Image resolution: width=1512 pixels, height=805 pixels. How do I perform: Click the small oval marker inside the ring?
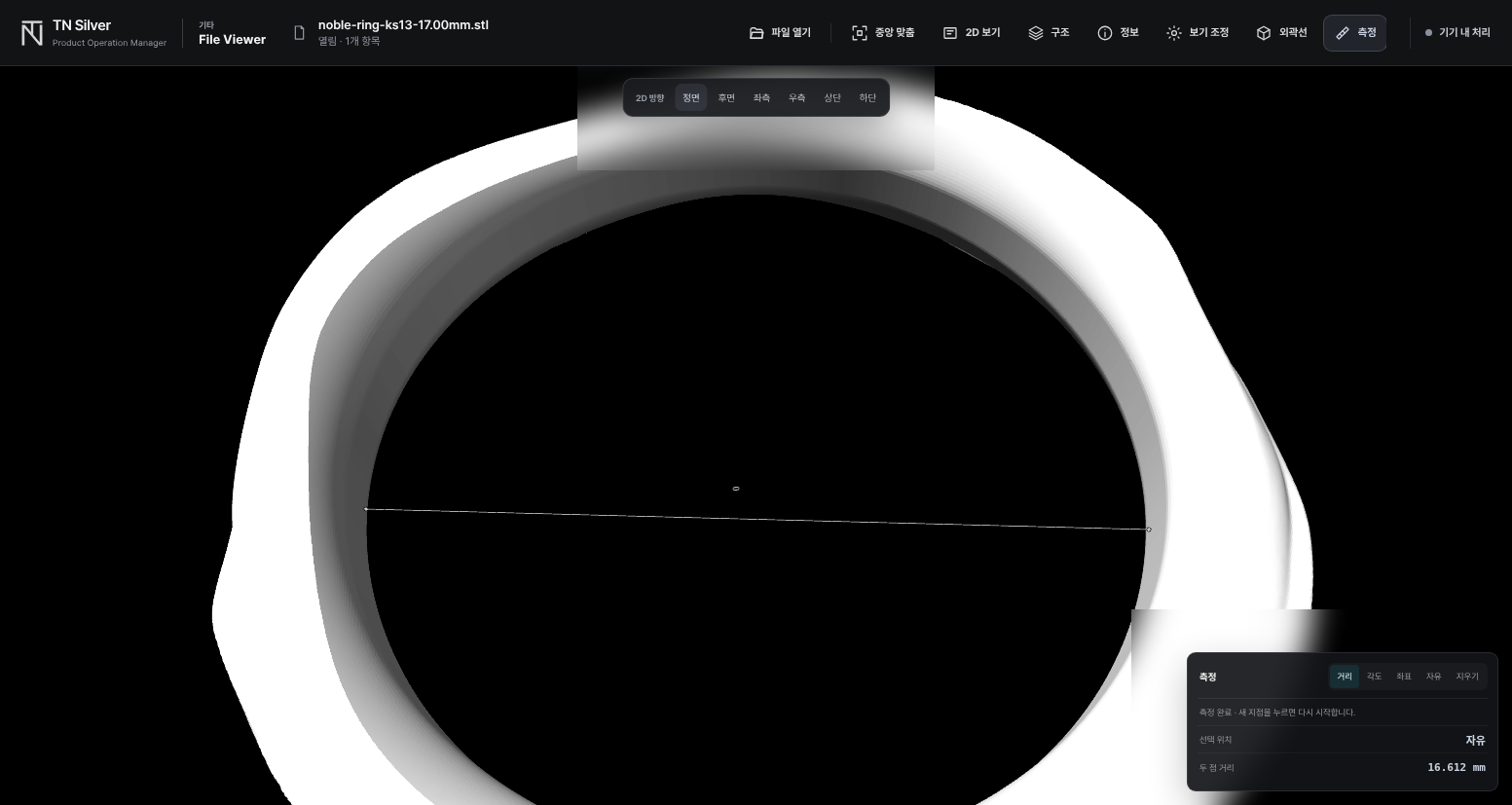click(x=736, y=489)
